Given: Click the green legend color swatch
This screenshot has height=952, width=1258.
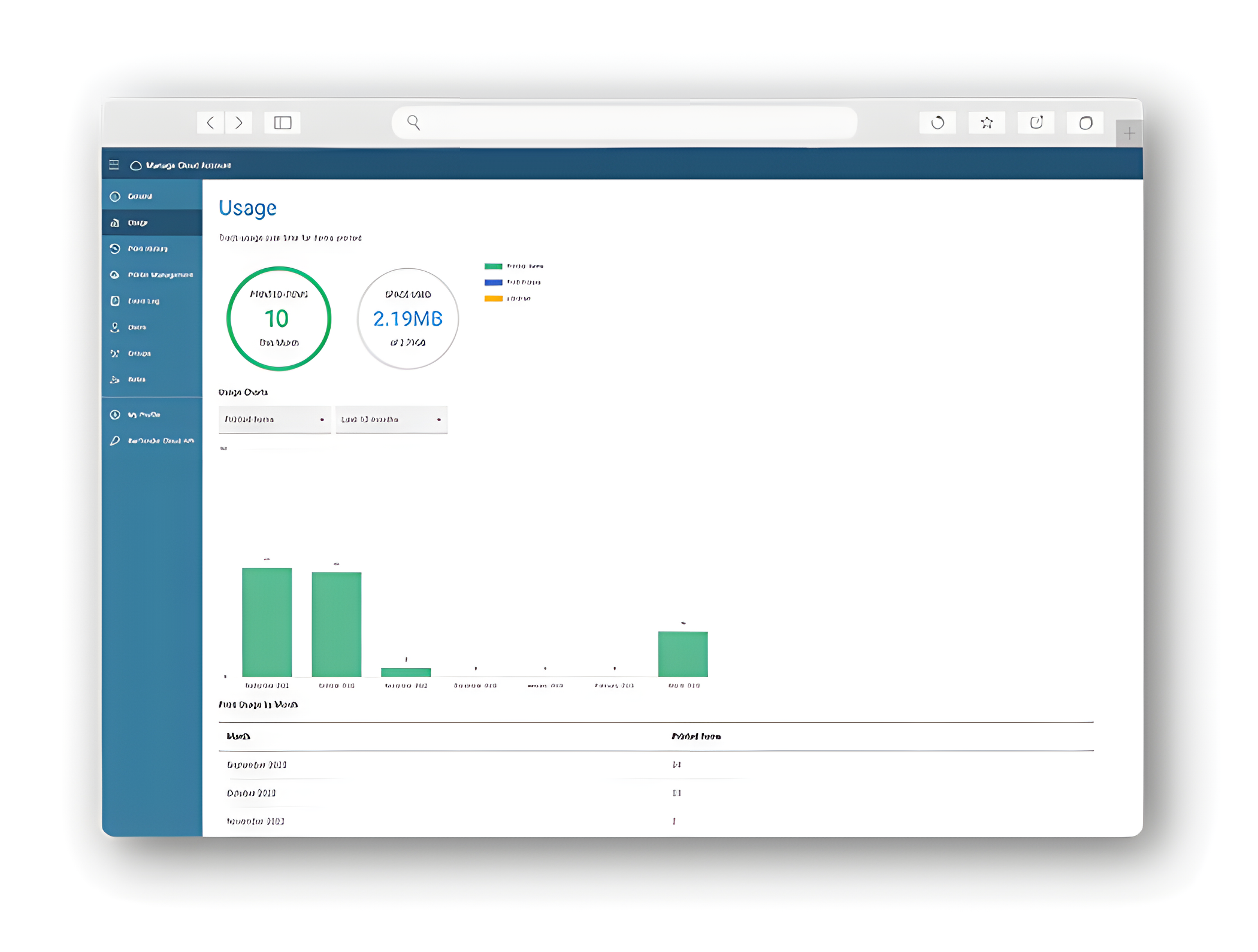Looking at the screenshot, I should pyautogui.click(x=493, y=266).
